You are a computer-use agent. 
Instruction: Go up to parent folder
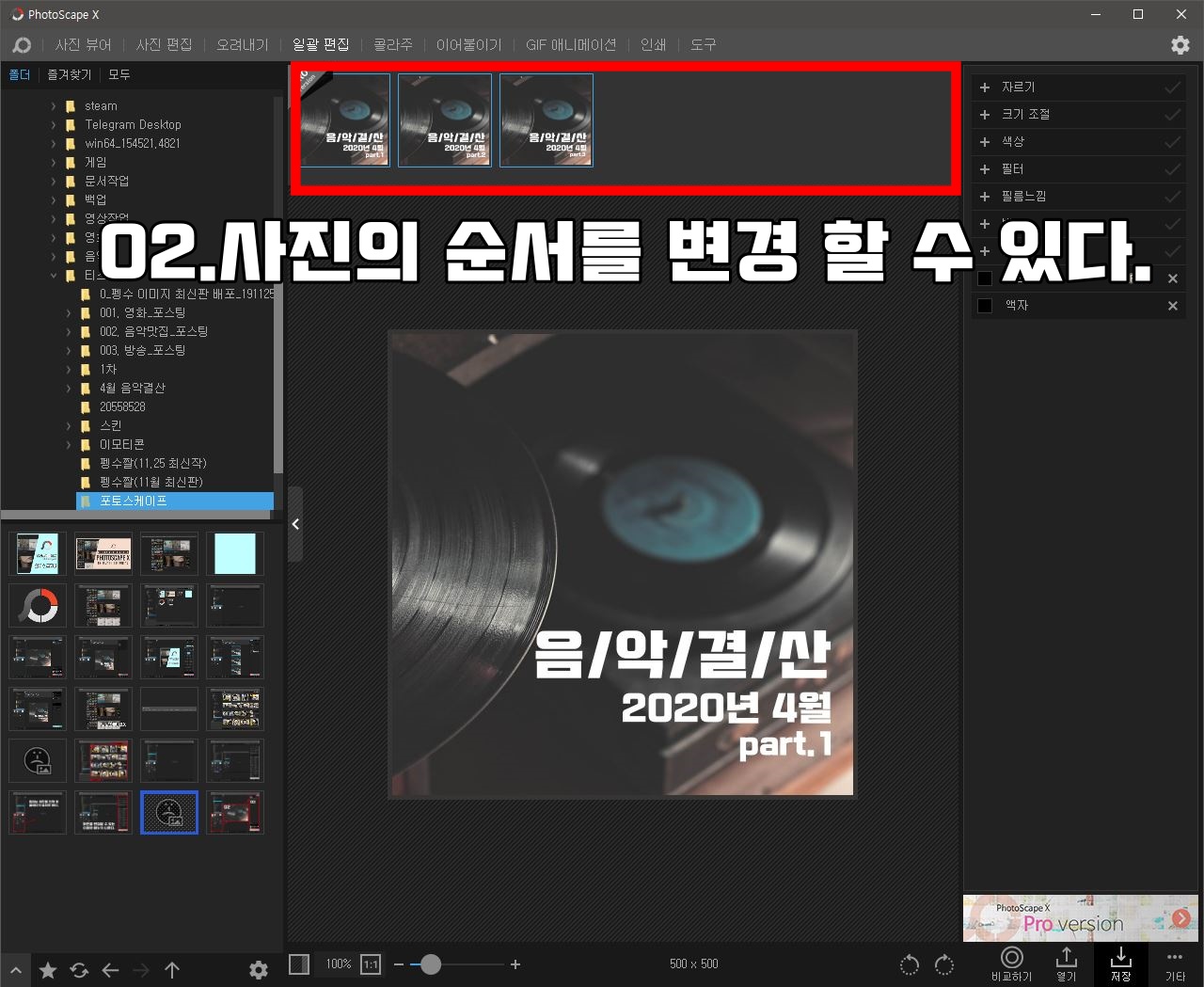tap(172, 970)
